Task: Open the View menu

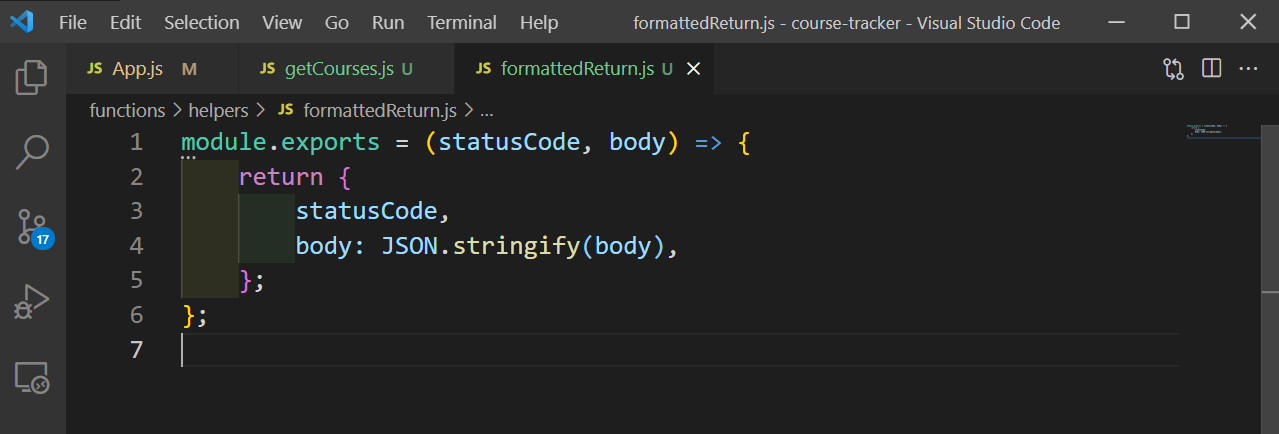Action: coord(282,22)
